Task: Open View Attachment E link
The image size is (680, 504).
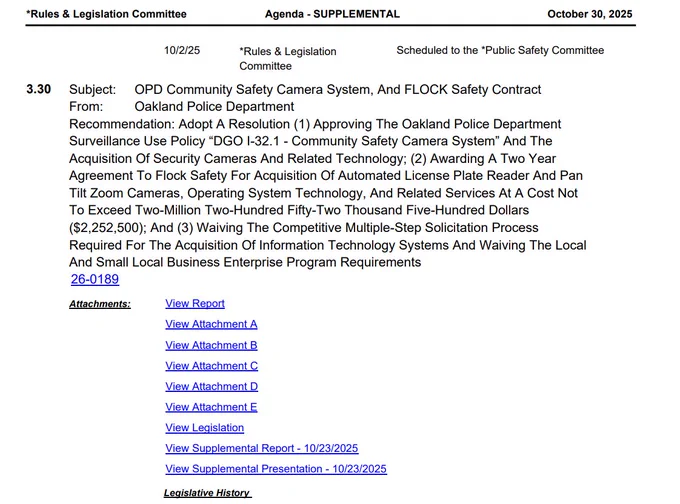Action: [x=211, y=407]
